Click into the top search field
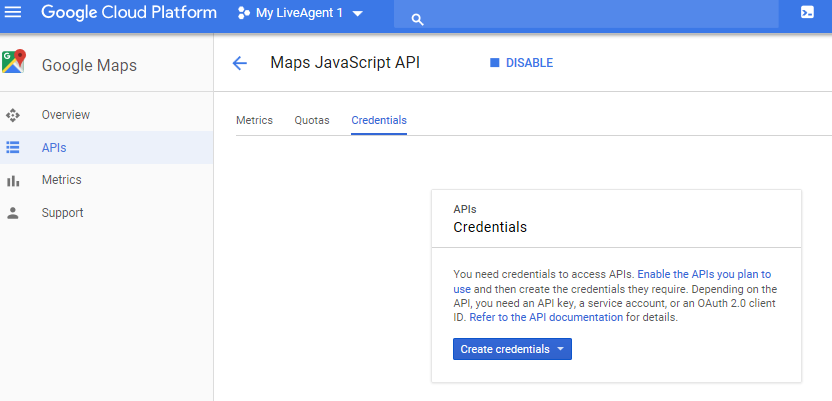 coord(586,14)
